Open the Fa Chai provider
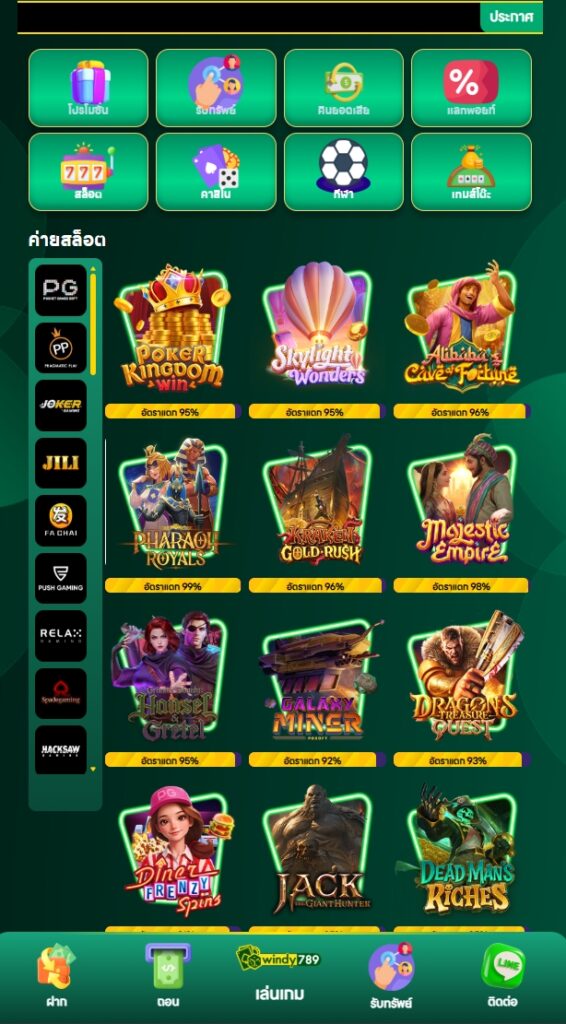The height and width of the screenshot is (1024, 566). (x=61, y=520)
